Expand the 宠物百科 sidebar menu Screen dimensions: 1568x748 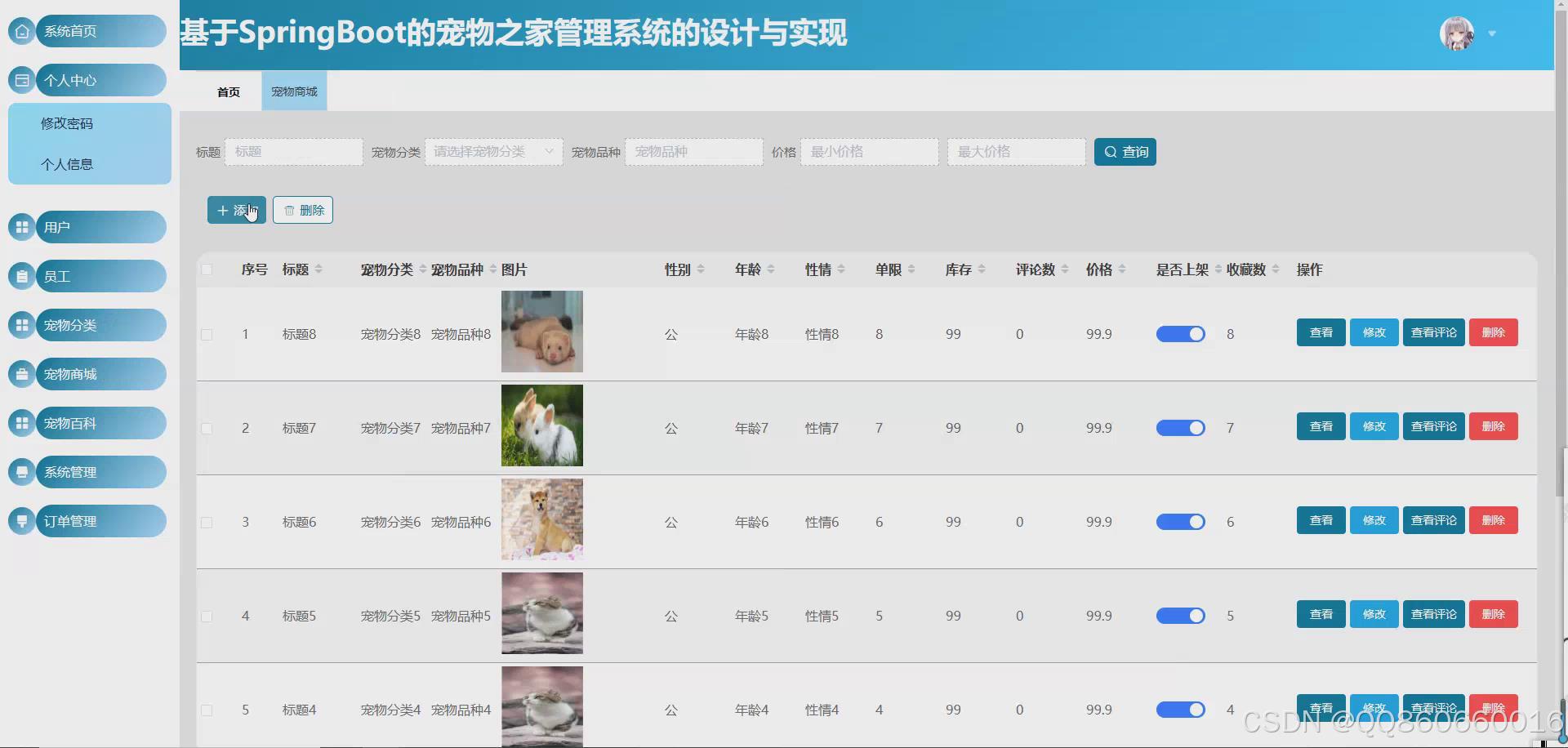[x=101, y=423]
